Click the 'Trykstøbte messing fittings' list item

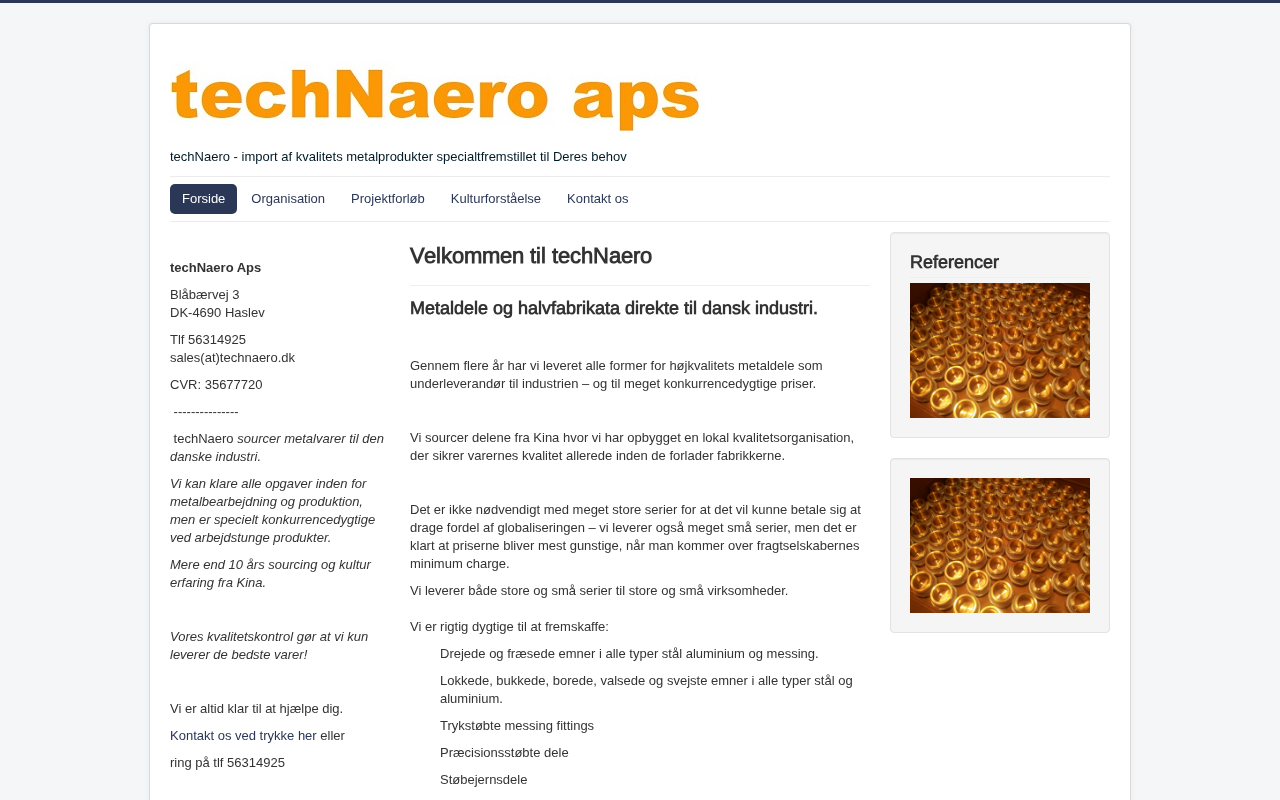coord(517,726)
